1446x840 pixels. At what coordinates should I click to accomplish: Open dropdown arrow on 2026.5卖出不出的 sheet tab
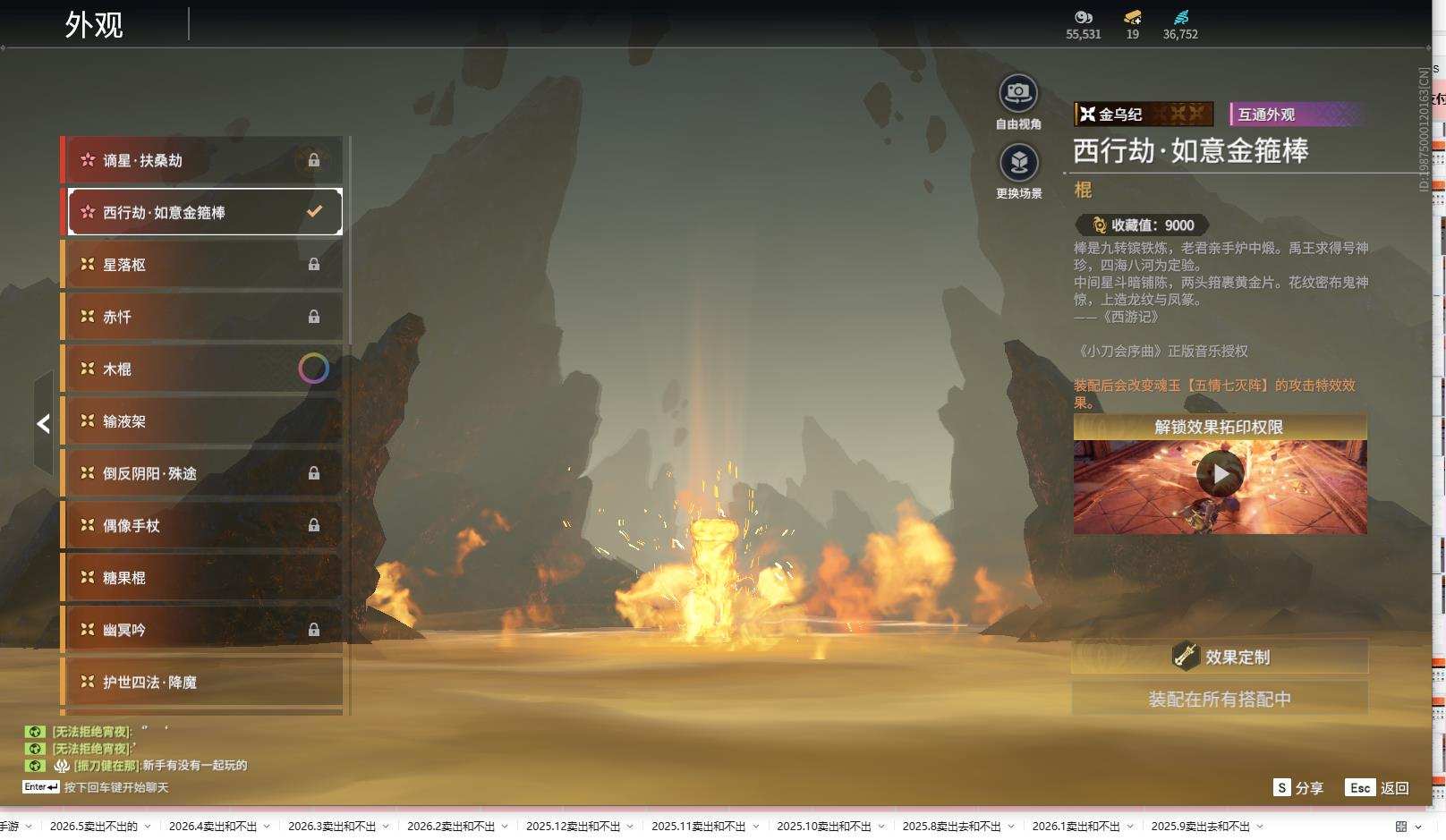coord(148,827)
